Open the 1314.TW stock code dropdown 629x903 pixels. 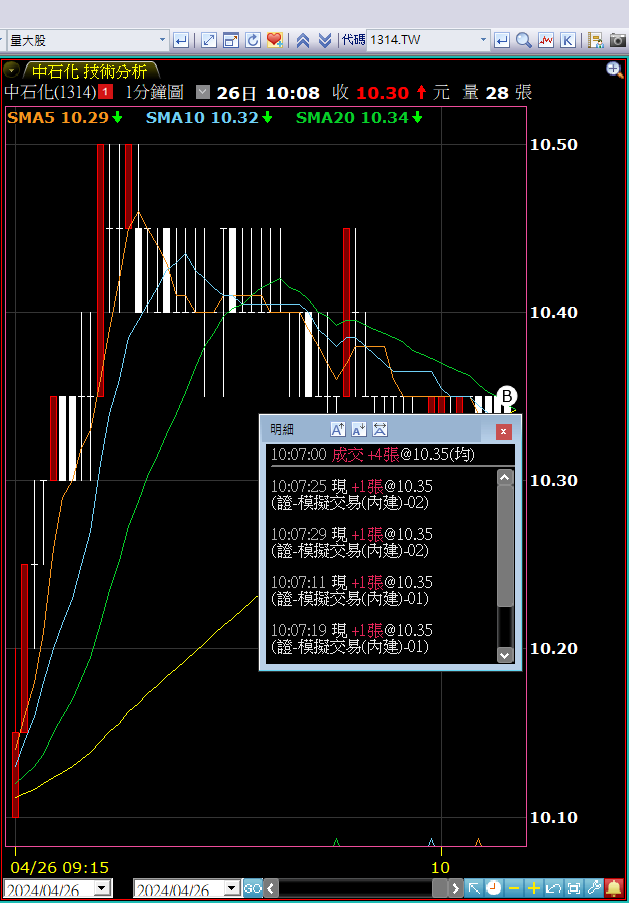pyautogui.click(x=483, y=40)
